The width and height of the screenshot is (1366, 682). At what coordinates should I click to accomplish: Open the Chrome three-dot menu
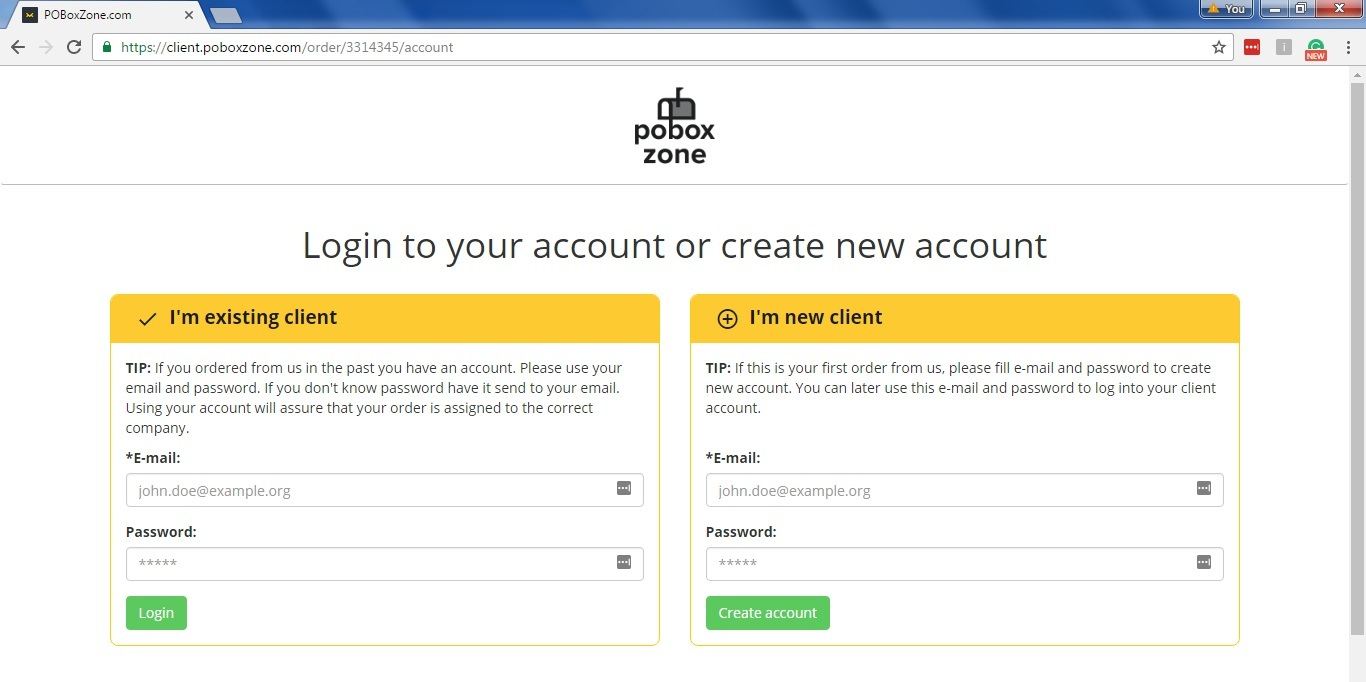pos(1348,47)
